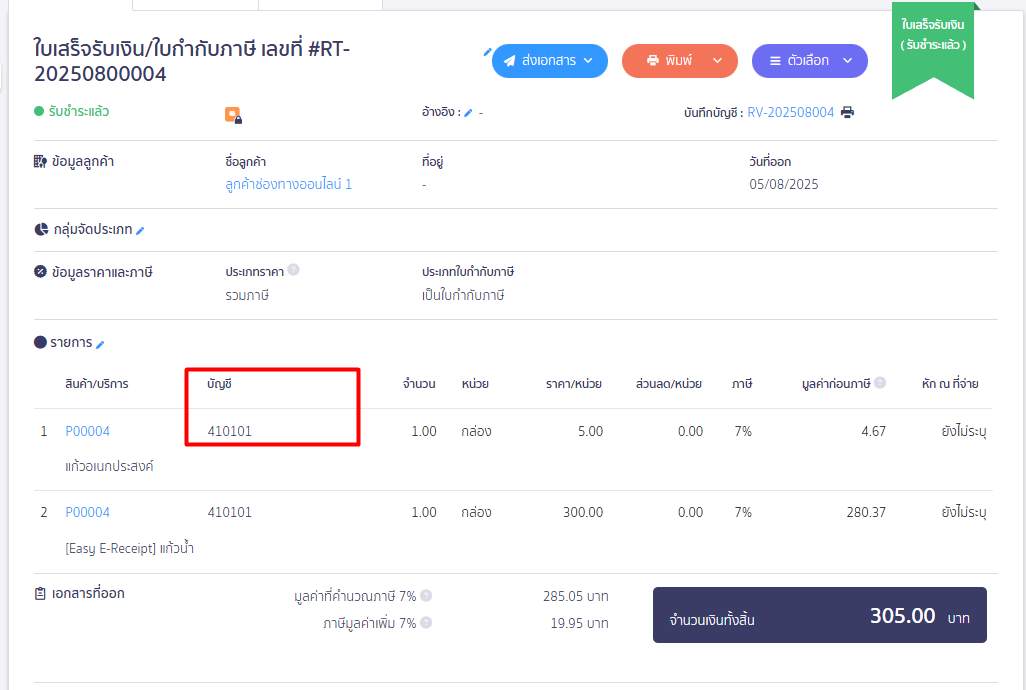Select the third tab at the top
Screen dimensions: 1026x690
tap(320, 5)
